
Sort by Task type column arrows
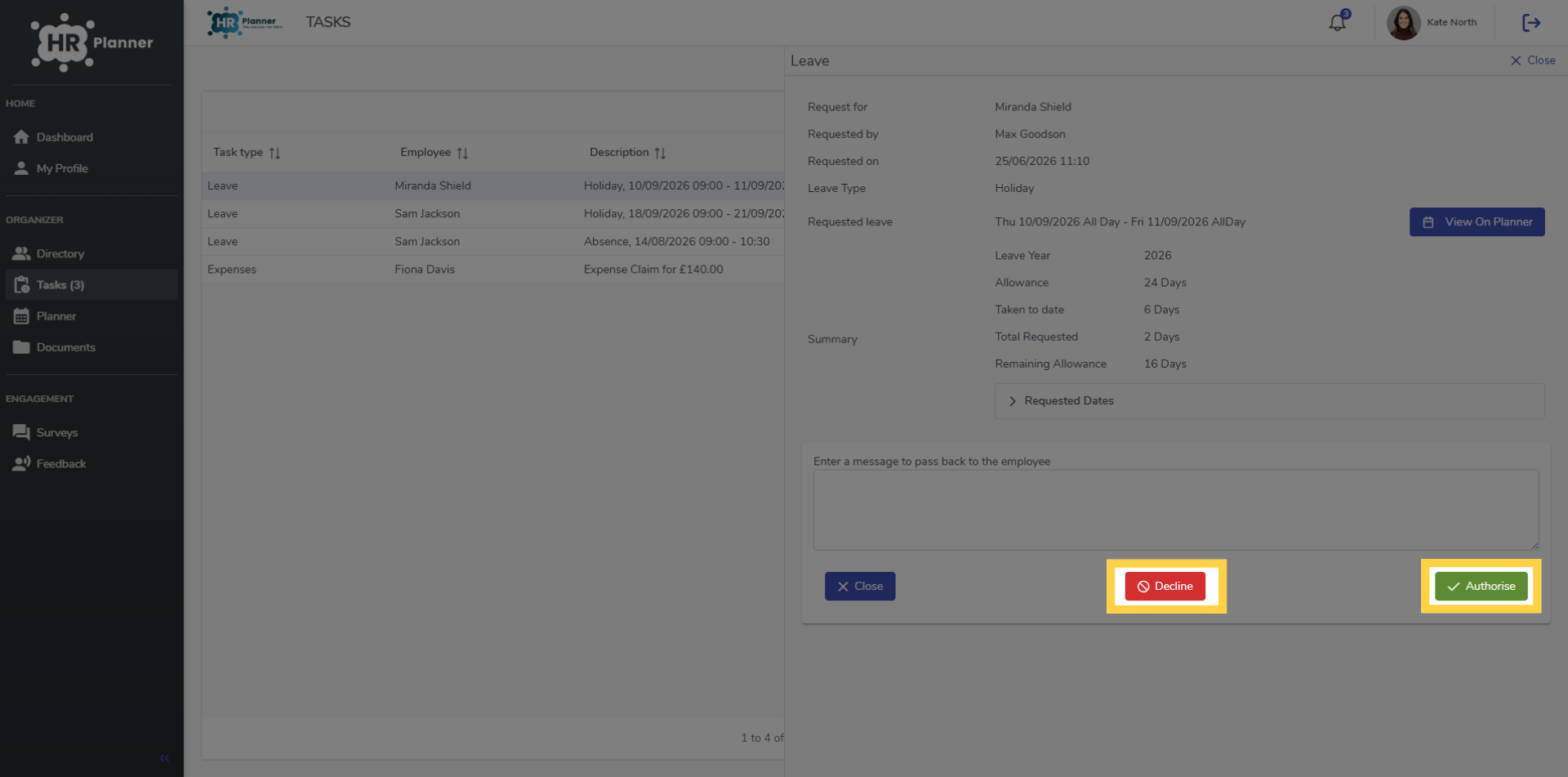274,153
